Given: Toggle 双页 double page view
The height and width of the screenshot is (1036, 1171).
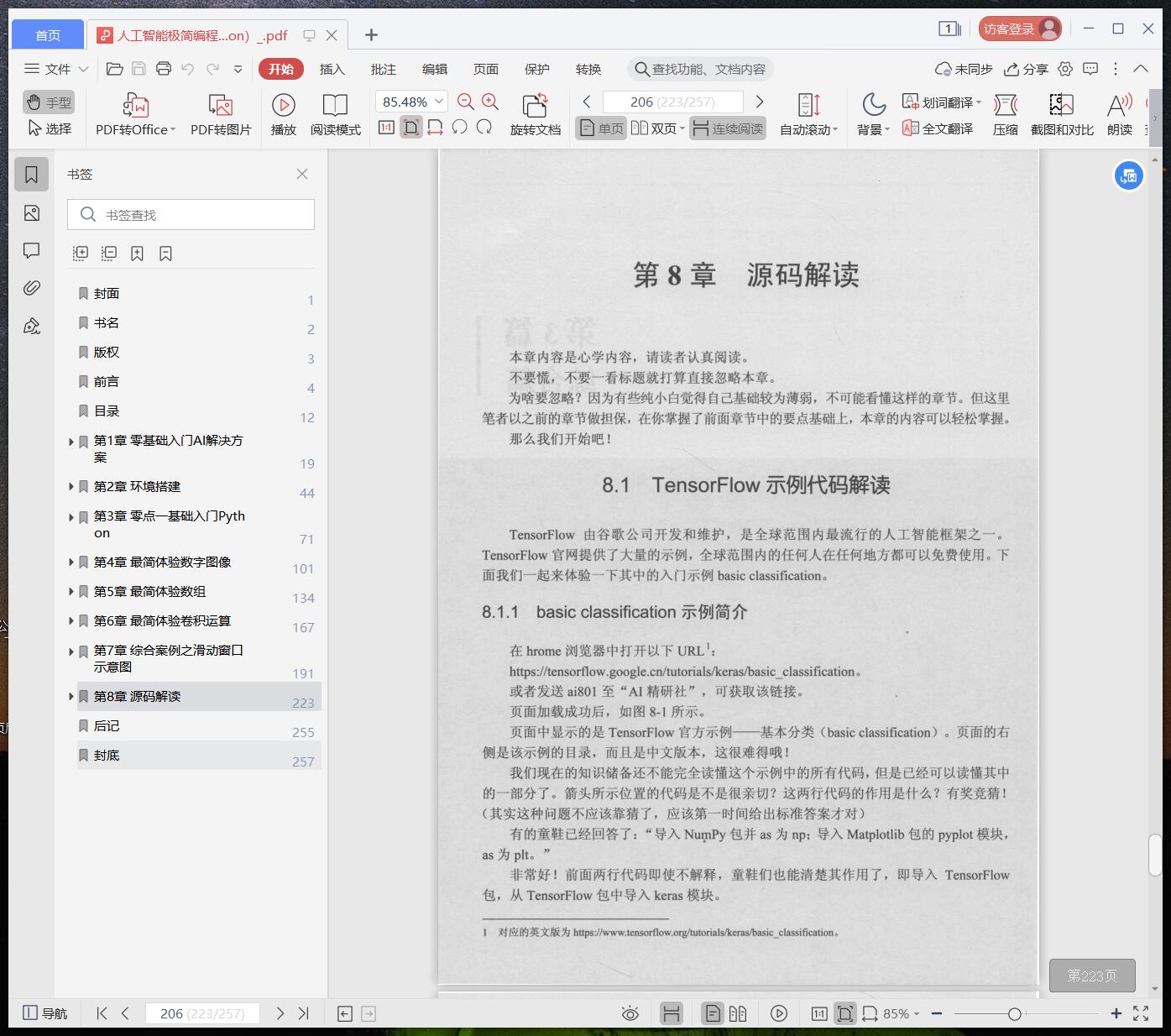Looking at the screenshot, I should pyautogui.click(x=658, y=128).
